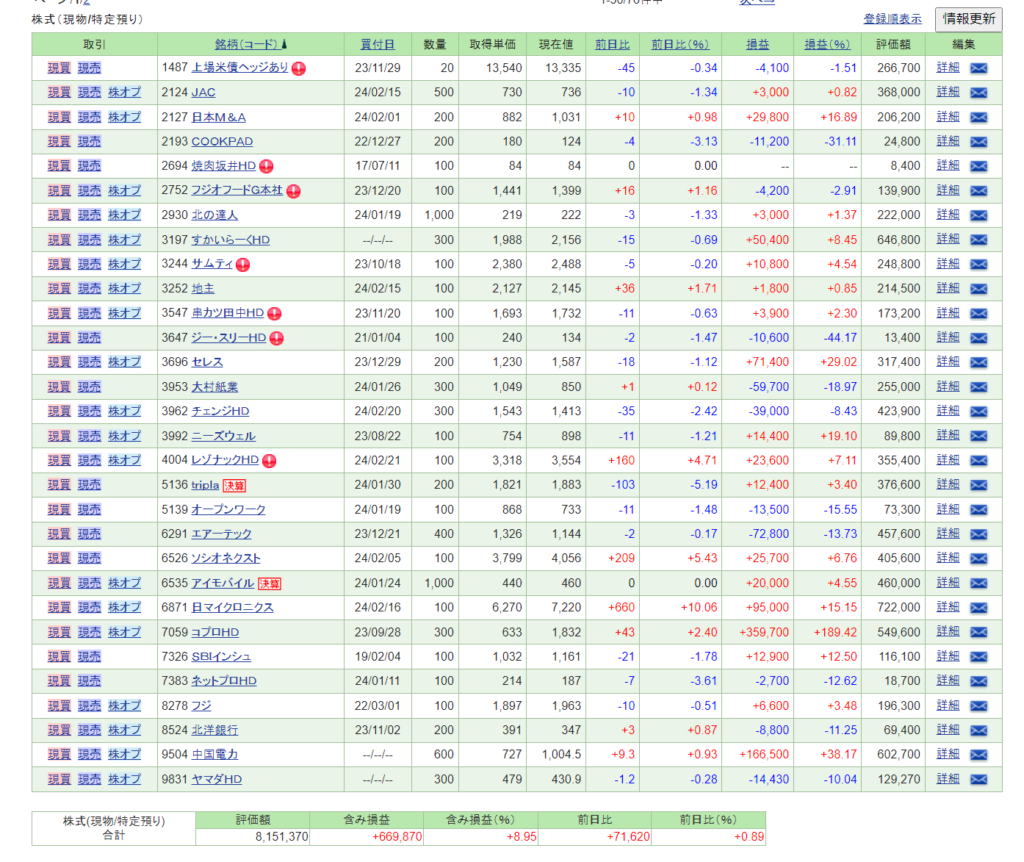Sort table by 前日比(%) column header

pos(679,44)
